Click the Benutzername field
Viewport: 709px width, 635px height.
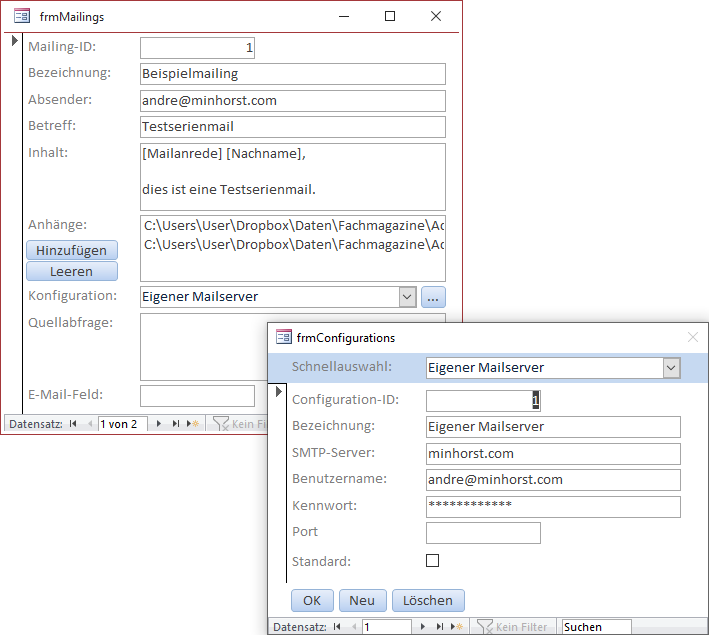click(x=553, y=480)
